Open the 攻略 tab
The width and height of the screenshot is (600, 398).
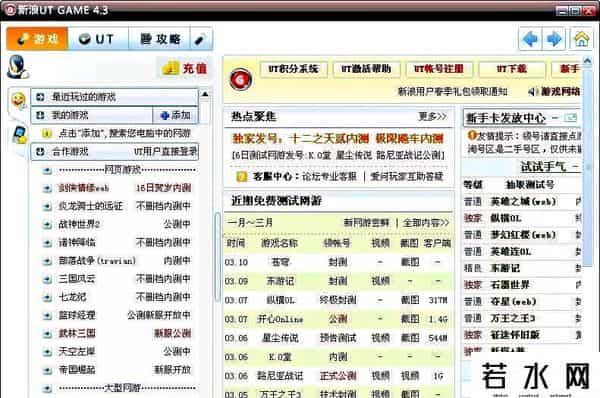coord(159,39)
